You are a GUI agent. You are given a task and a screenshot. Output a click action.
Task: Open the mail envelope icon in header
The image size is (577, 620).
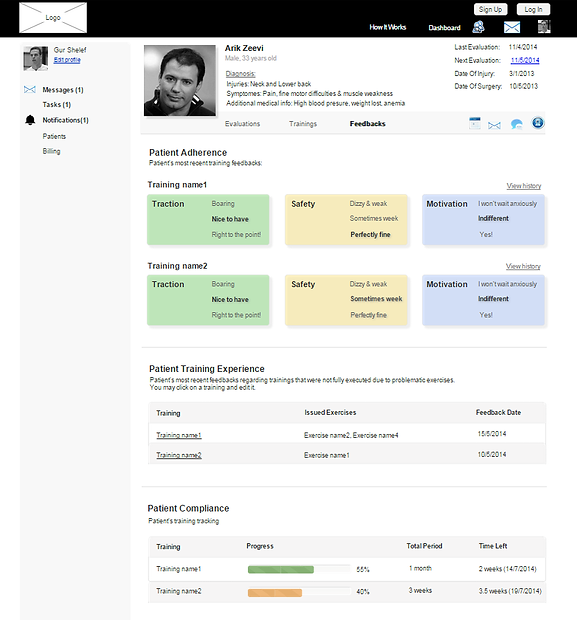tap(512, 27)
